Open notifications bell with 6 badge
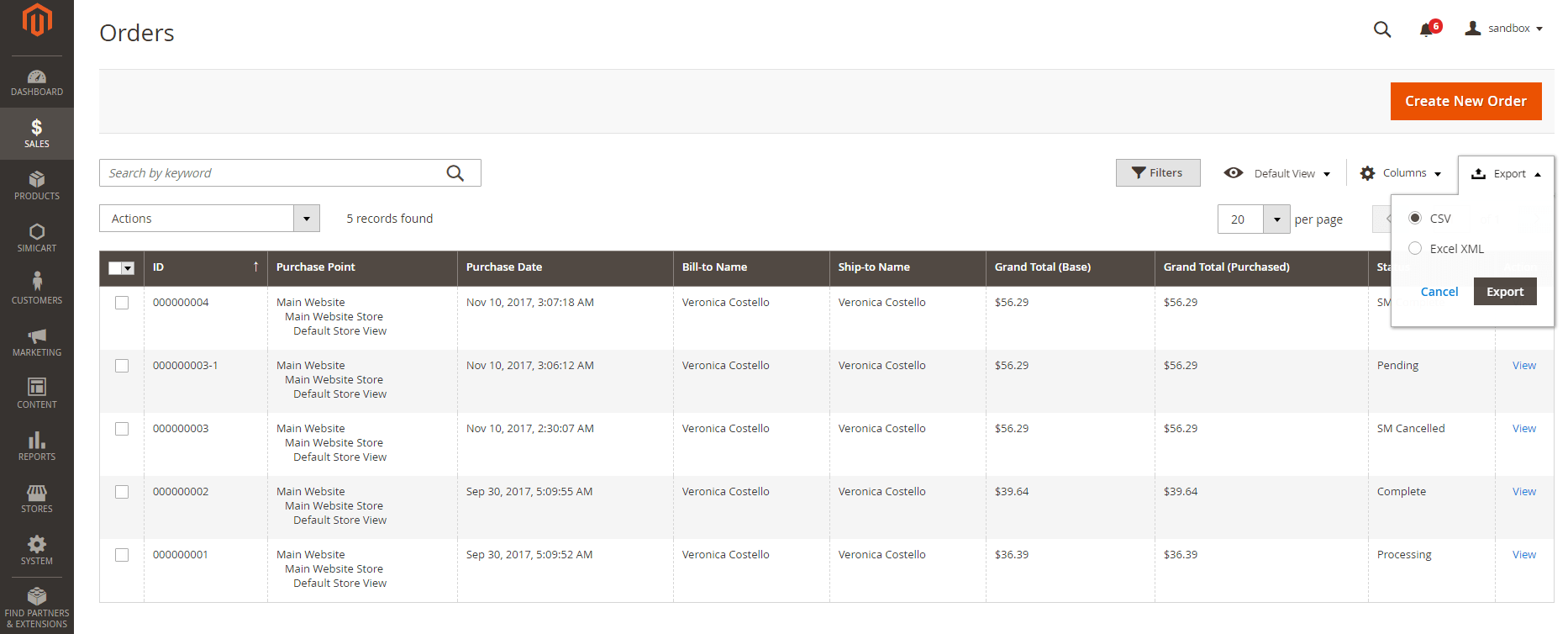Screen dimensions: 1568x634 [1429, 29]
